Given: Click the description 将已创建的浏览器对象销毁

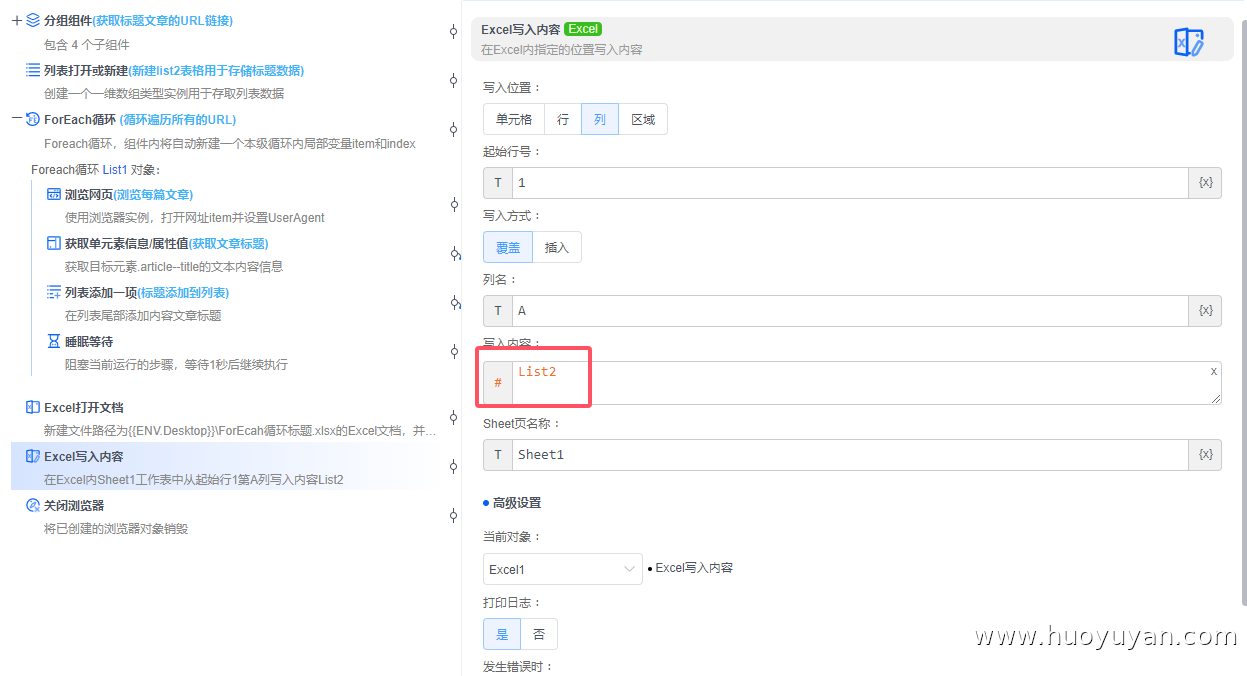Looking at the screenshot, I should click(x=116, y=529).
